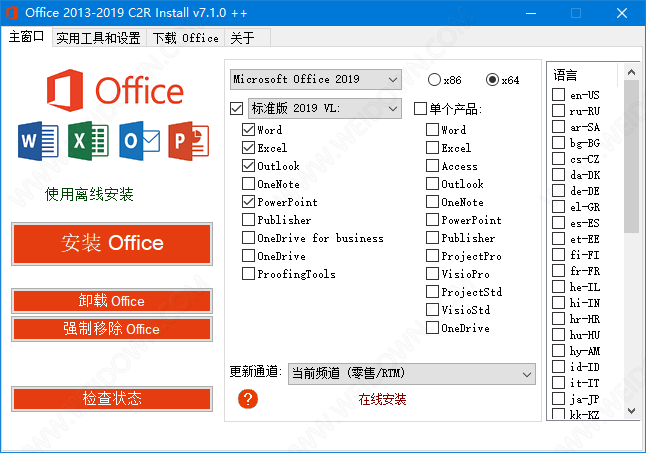
Task: Check ProjectStd under single products
Action: pyautogui.click(x=433, y=292)
